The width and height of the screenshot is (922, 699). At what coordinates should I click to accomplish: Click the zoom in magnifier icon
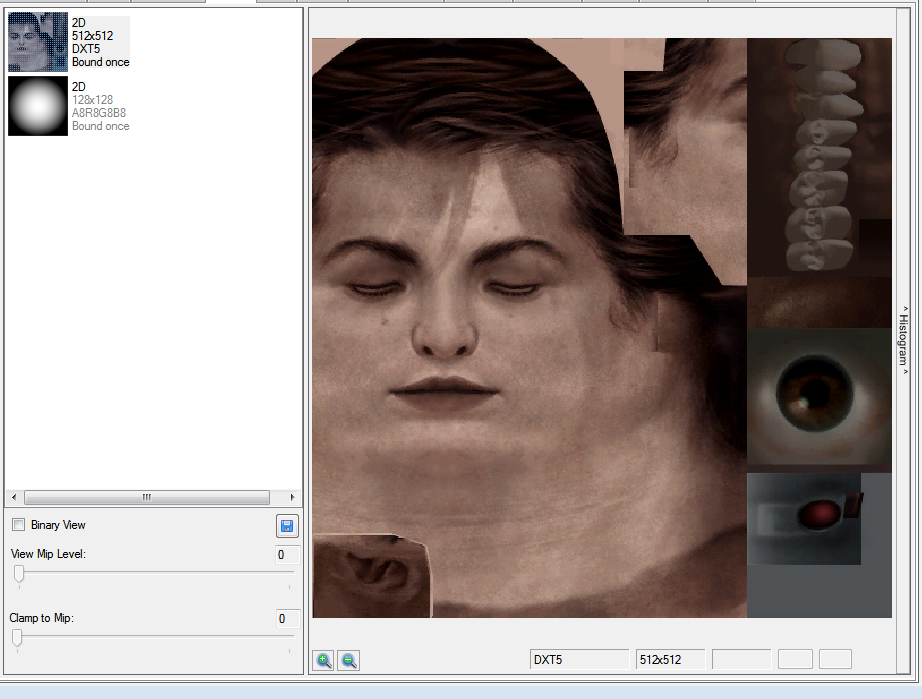point(323,660)
